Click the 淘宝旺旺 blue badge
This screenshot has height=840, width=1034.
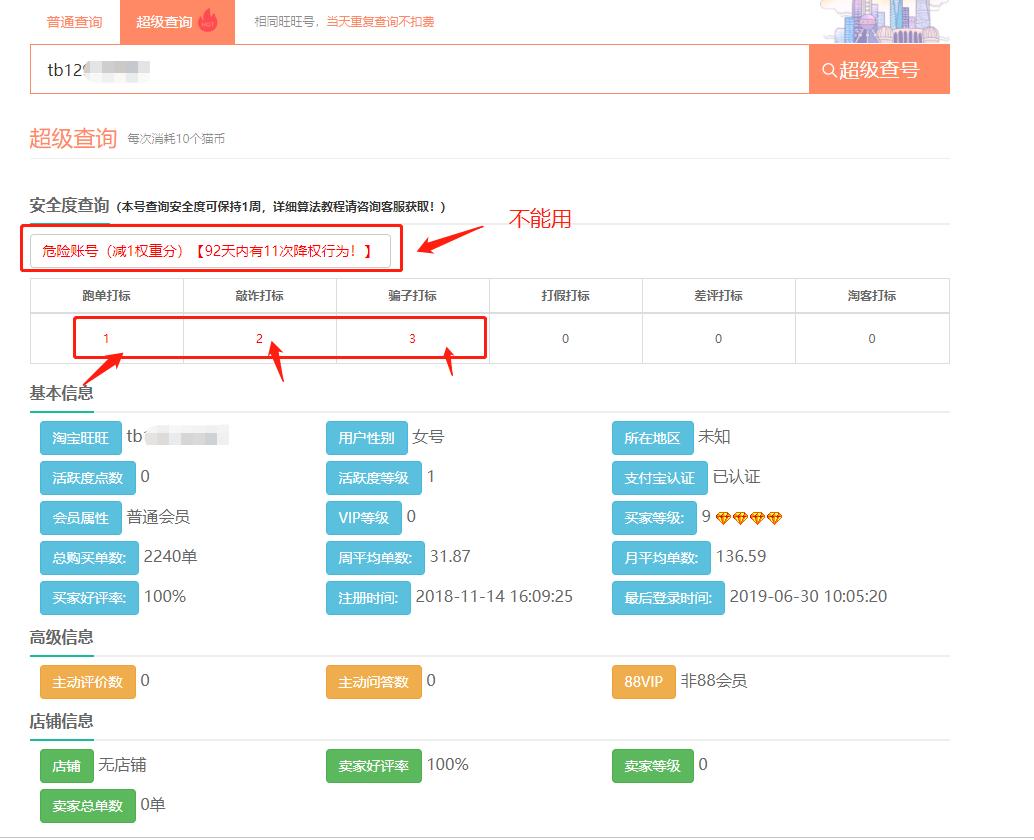pos(80,438)
